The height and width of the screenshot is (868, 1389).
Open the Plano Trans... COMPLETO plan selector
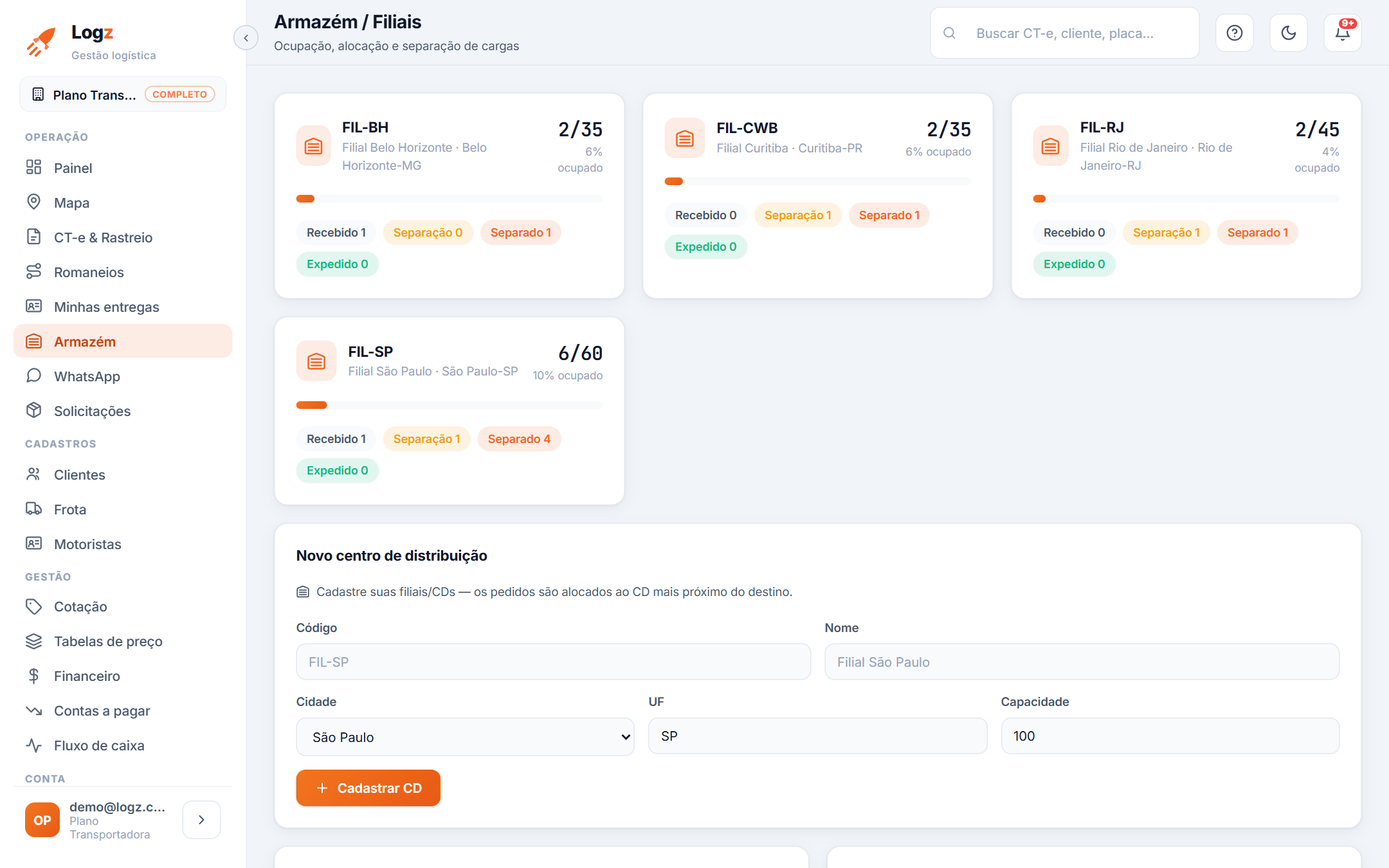click(x=123, y=95)
